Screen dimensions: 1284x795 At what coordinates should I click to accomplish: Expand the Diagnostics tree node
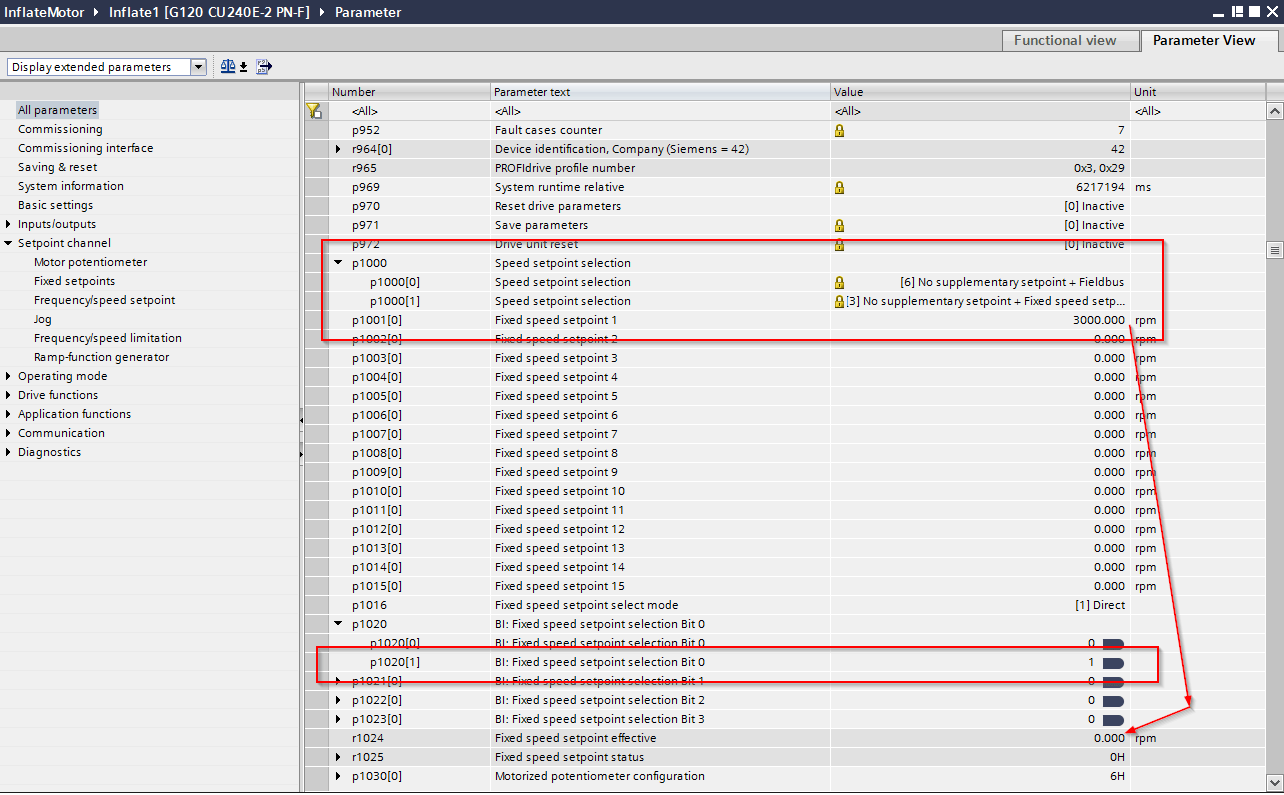click(x=8, y=452)
